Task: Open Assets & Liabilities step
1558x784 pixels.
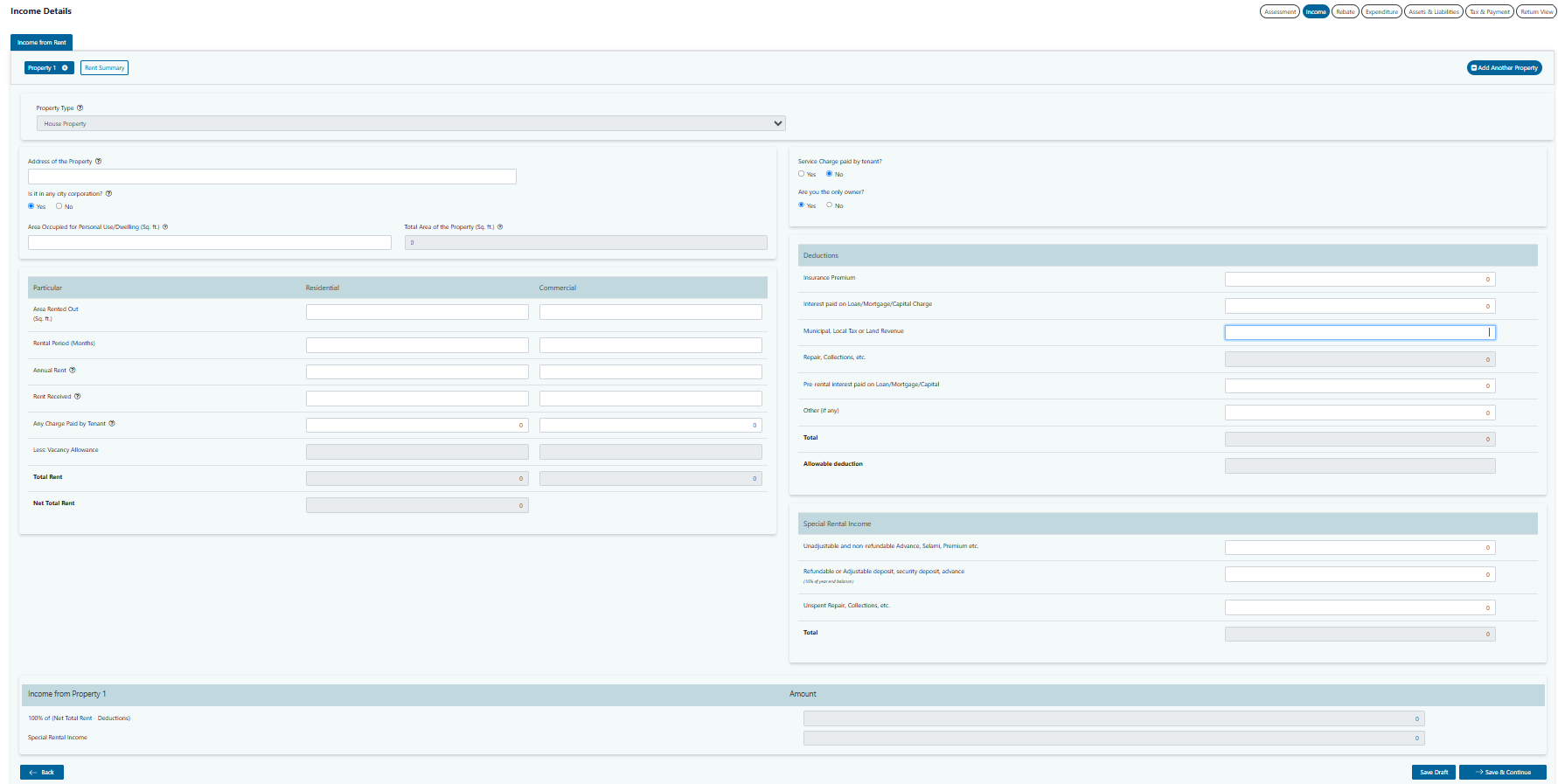Action: click(1434, 12)
